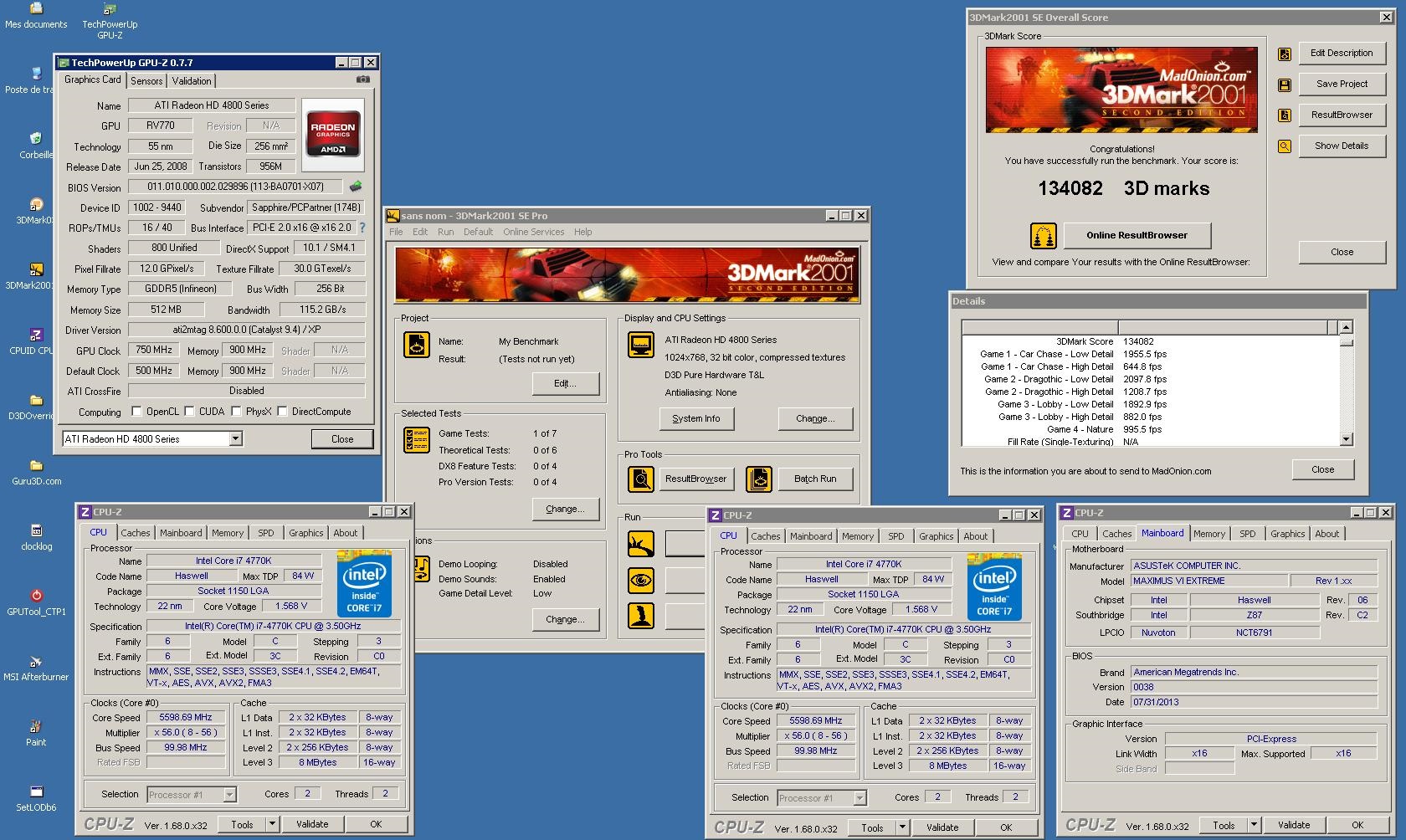Click the ati2mtag Driver Version field in GPU-Z
The width and height of the screenshot is (1406, 840).
(x=246, y=330)
